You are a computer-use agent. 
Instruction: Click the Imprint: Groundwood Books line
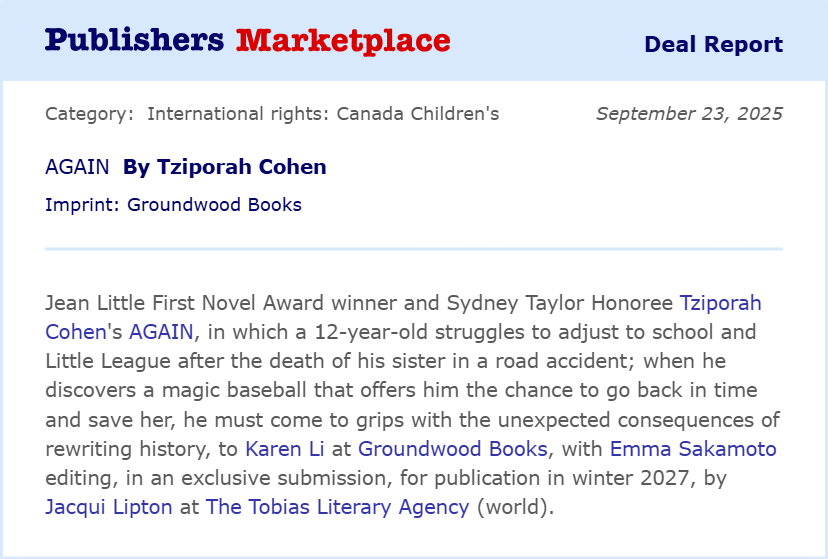coord(173,205)
